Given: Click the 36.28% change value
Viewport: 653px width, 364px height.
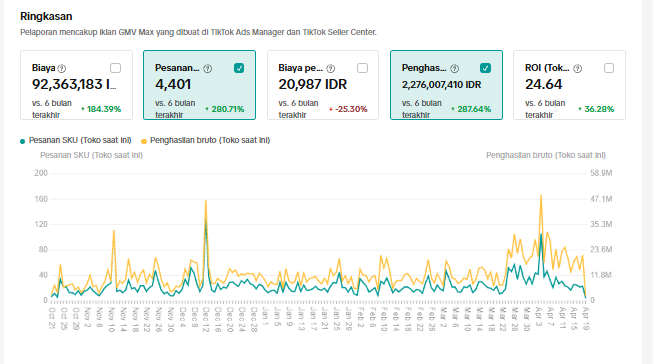Looking at the screenshot, I should (x=599, y=109).
